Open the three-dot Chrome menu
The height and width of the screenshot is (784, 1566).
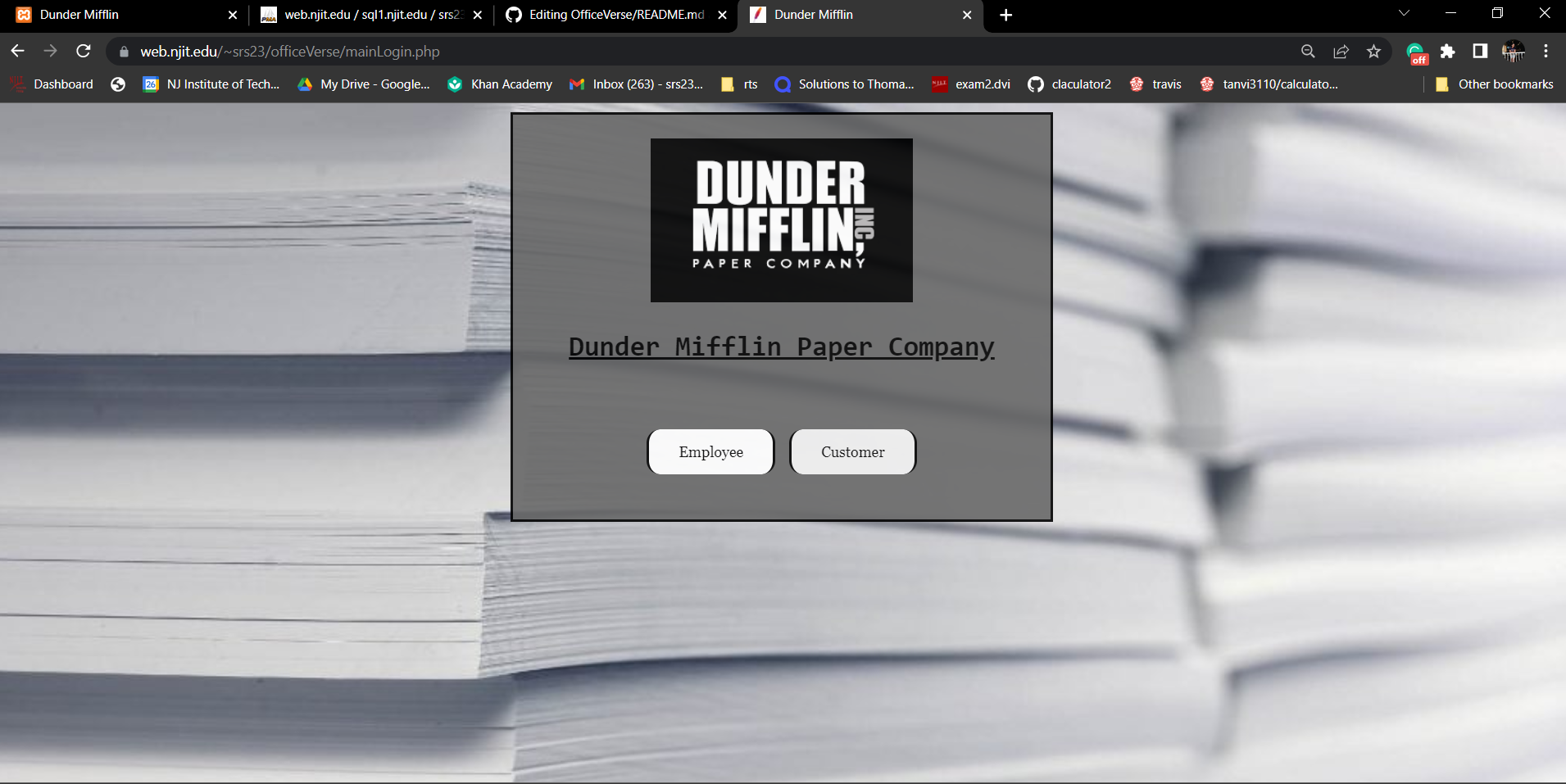click(x=1546, y=51)
